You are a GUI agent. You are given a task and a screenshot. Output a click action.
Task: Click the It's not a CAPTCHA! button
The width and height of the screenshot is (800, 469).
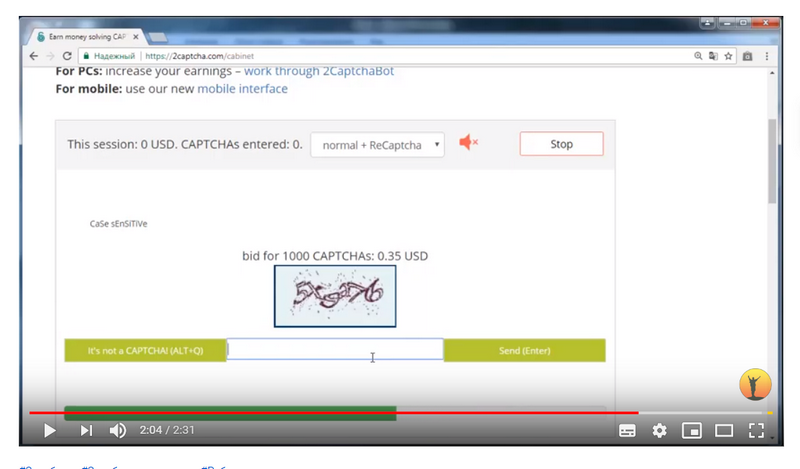point(145,351)
